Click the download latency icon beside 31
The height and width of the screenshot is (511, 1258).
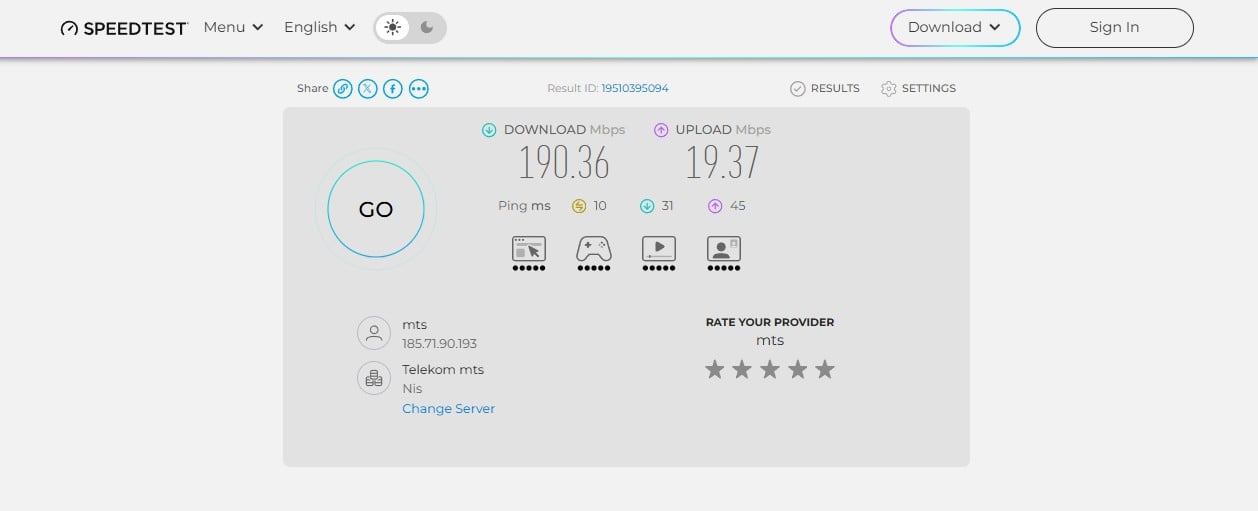pos(647,206)
